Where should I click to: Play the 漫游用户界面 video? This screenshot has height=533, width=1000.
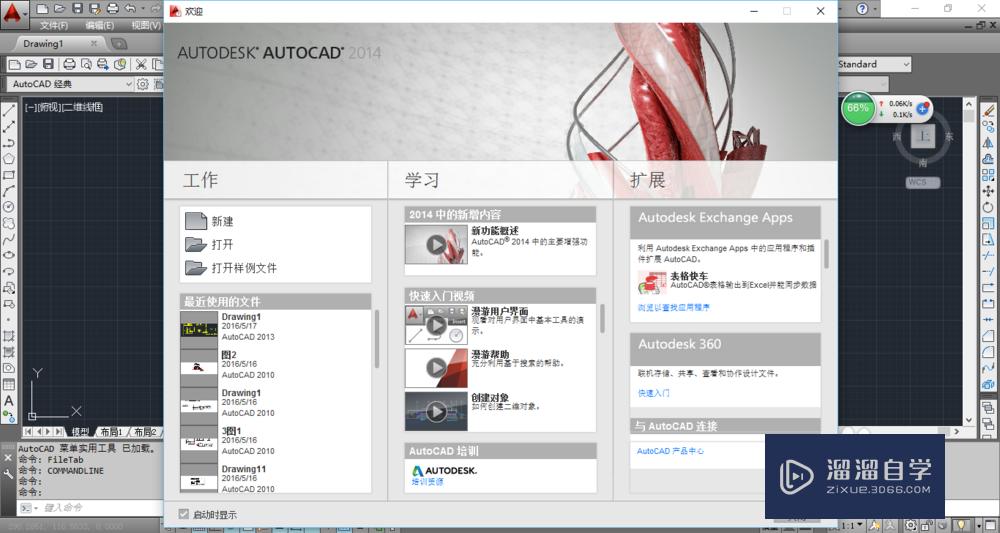point(436,325)
